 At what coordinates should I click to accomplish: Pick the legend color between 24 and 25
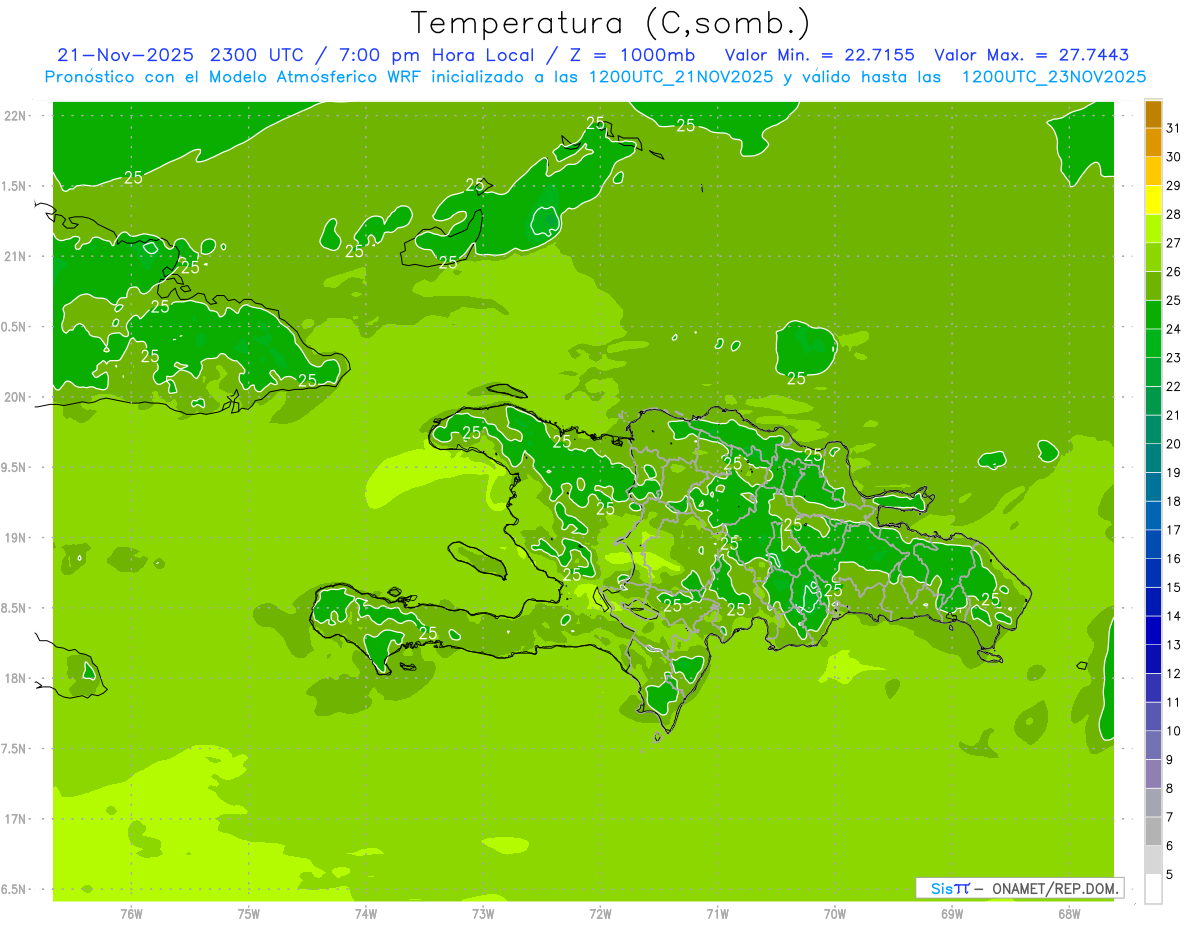(1153, 315)
